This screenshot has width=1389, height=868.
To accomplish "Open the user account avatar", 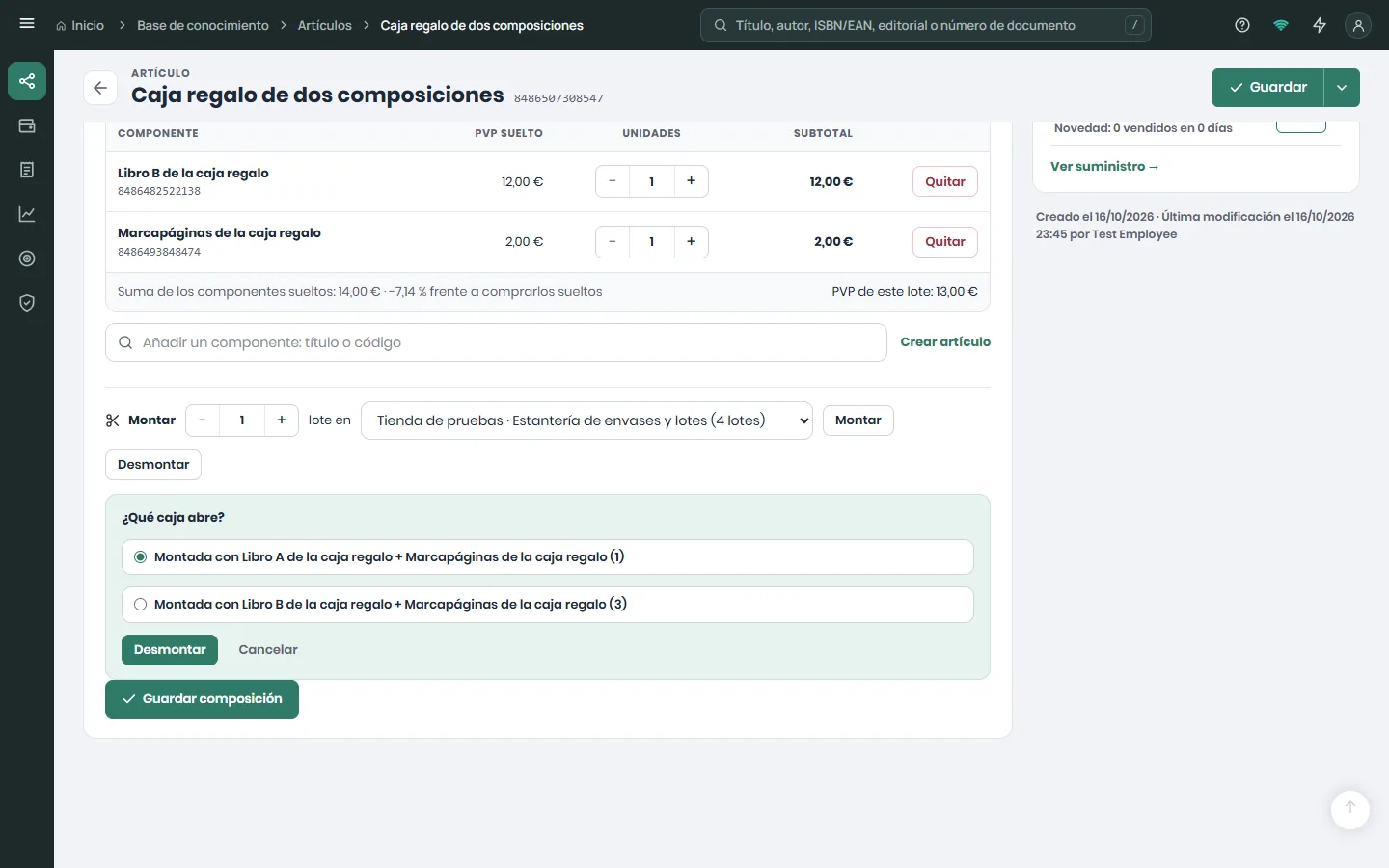I will tap(1358, 25).
